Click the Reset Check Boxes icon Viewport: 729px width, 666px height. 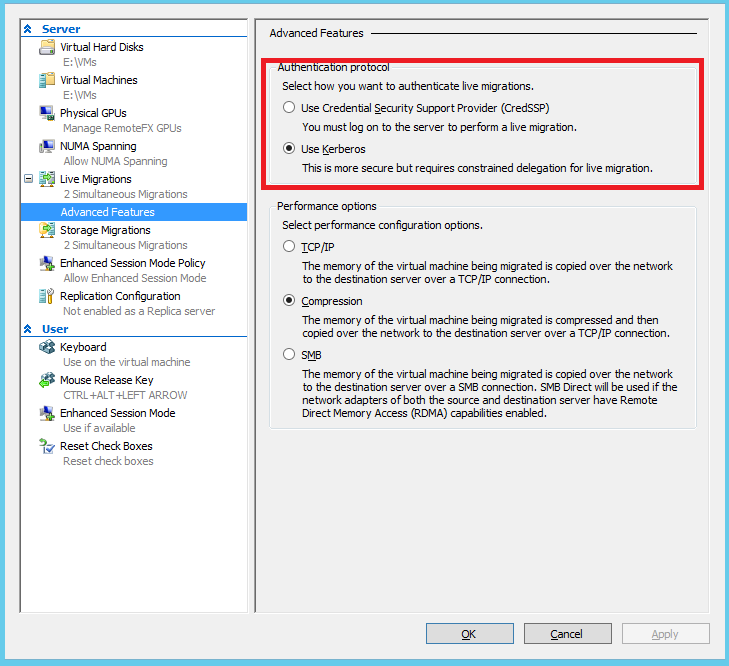pyautogui.click(x=47, y=446)
